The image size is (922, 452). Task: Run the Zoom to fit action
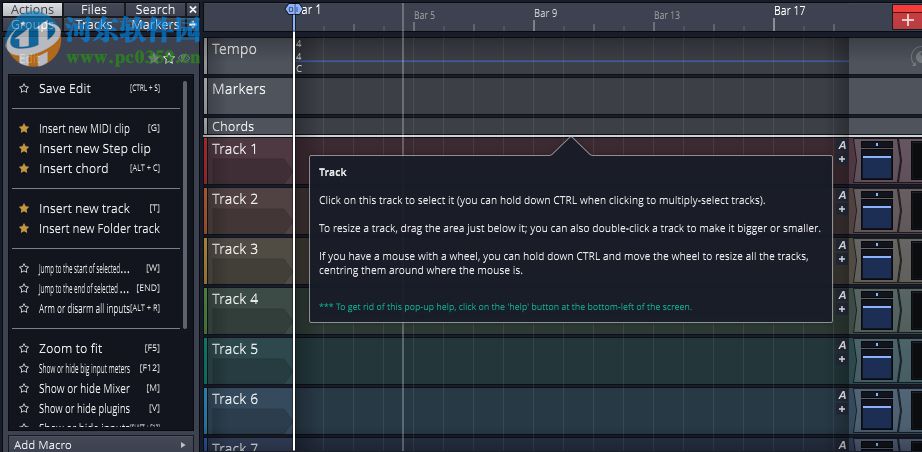(71, 349)
